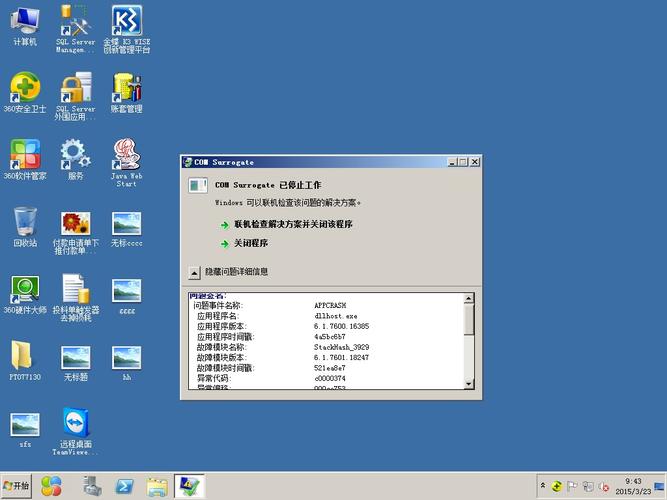
Task: Open TeamViewer 远程桌面 shortcut
Action: [x=75, y=422]
